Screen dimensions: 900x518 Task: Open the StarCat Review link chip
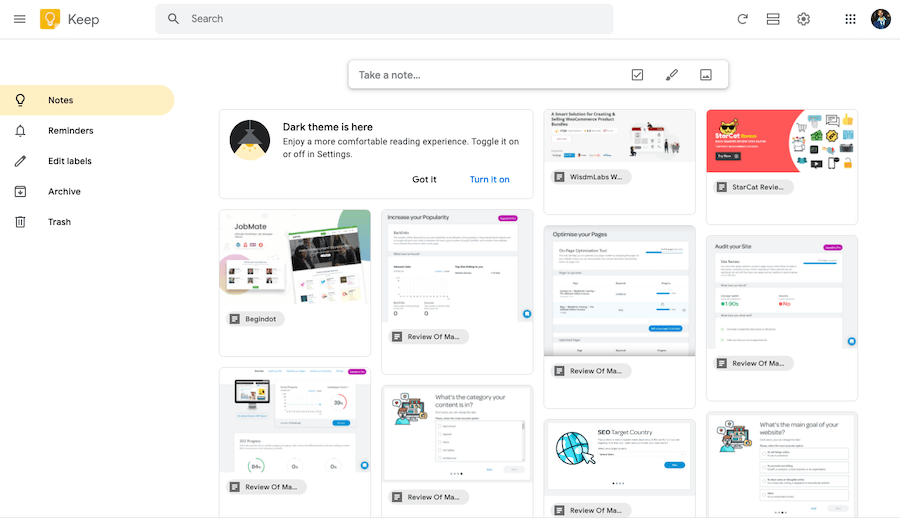[754, 187]
